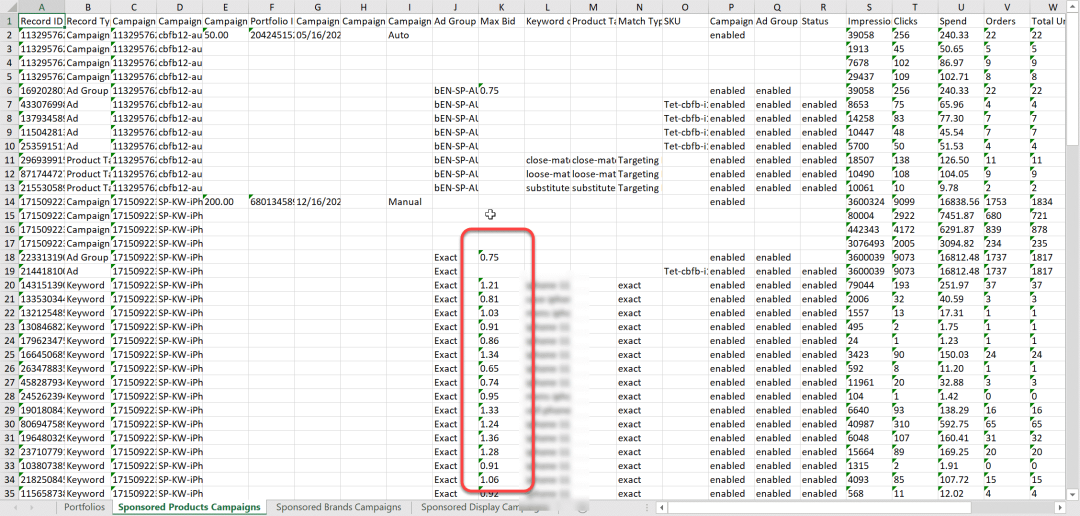1080x516 pixels.
Task: Select the Orders header cell
Action: coord(1006,21)
